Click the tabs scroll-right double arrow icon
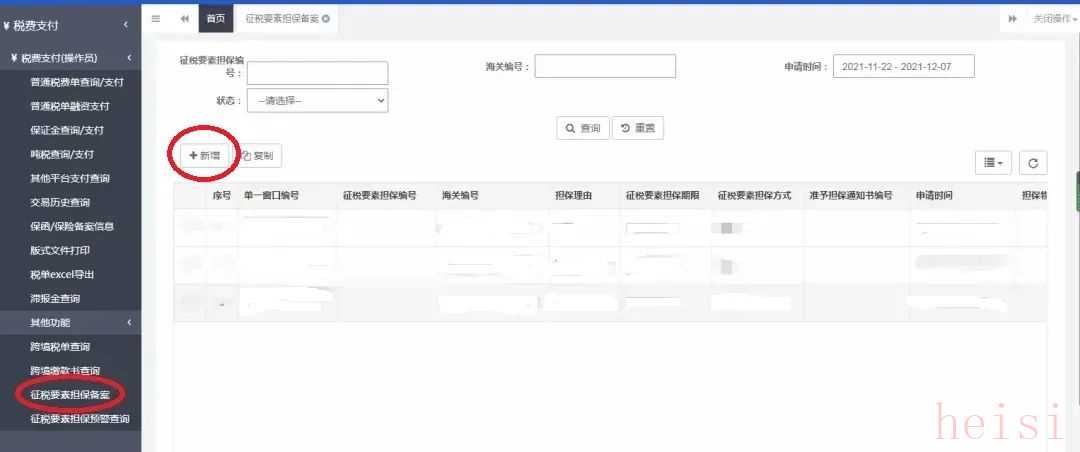This screenshot has height=452, width=1080. coord(1012,19)
